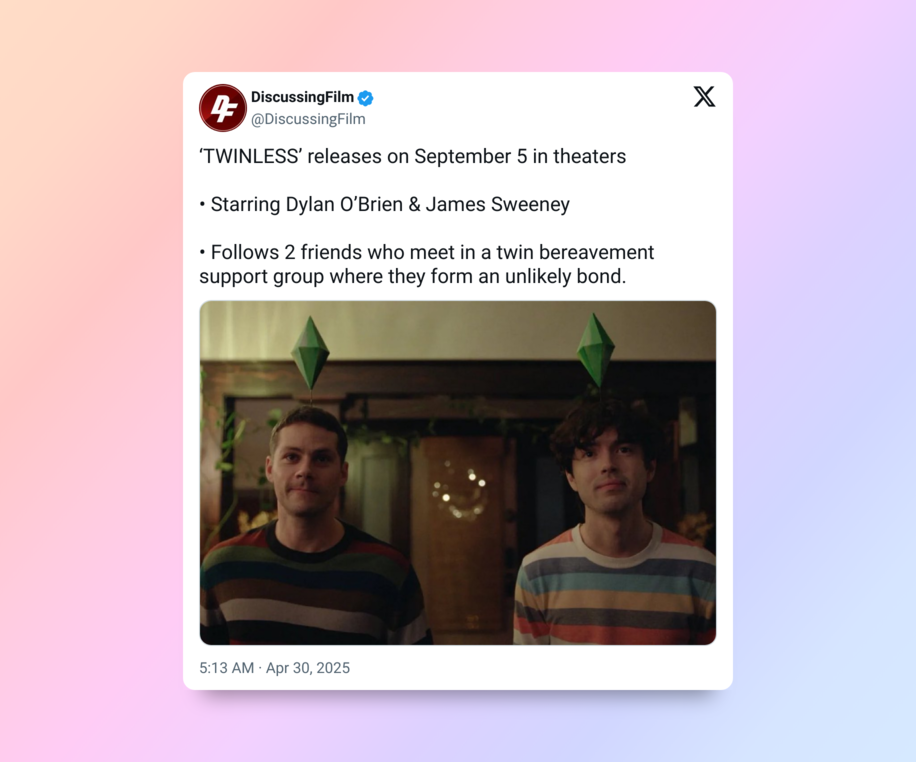Image resolution: width=916 pixels, height=762 pixels.
Task: Click the right green plumbob diamond
Action: click(595, 350)
